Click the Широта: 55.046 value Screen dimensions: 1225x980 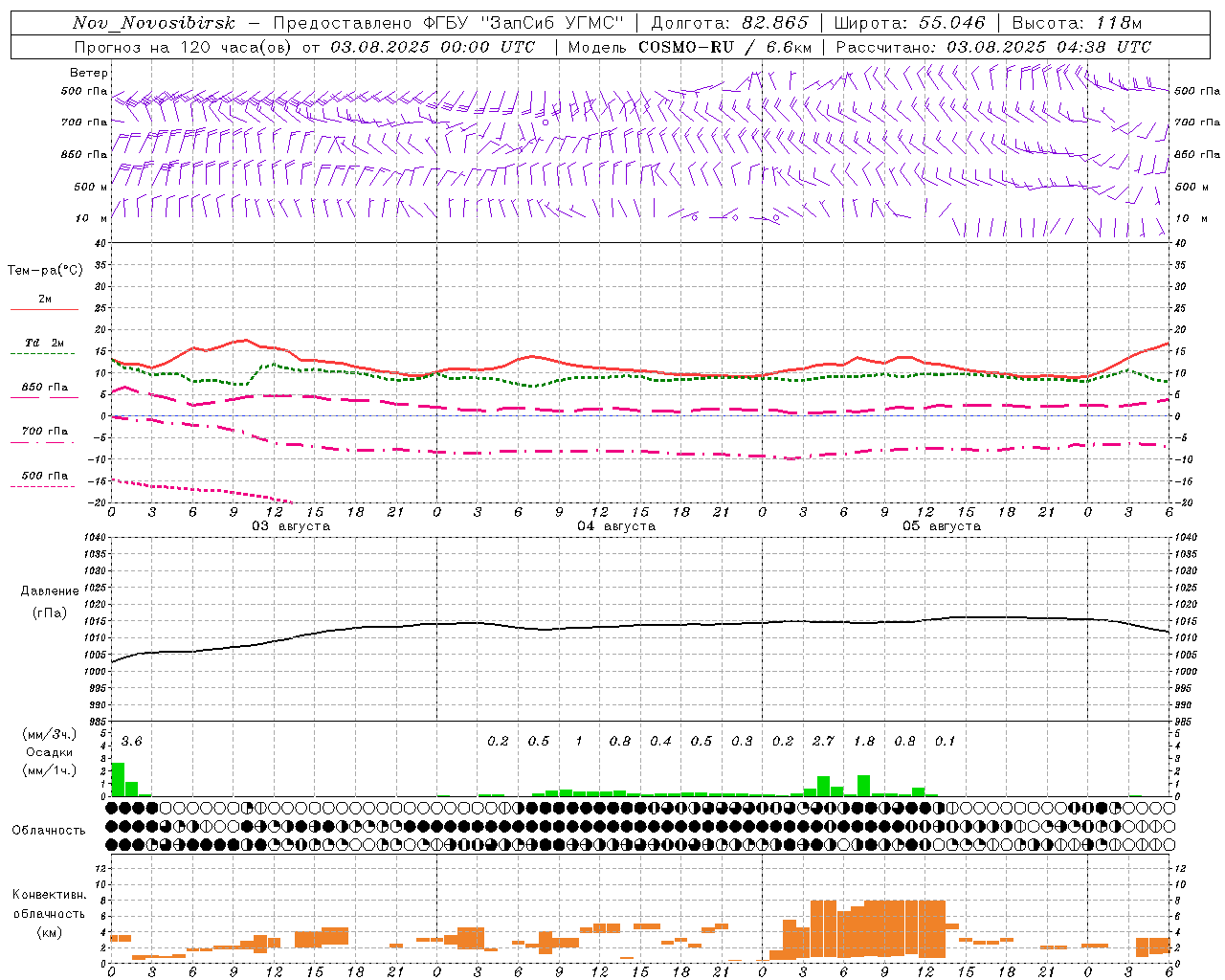coord(909,23)
